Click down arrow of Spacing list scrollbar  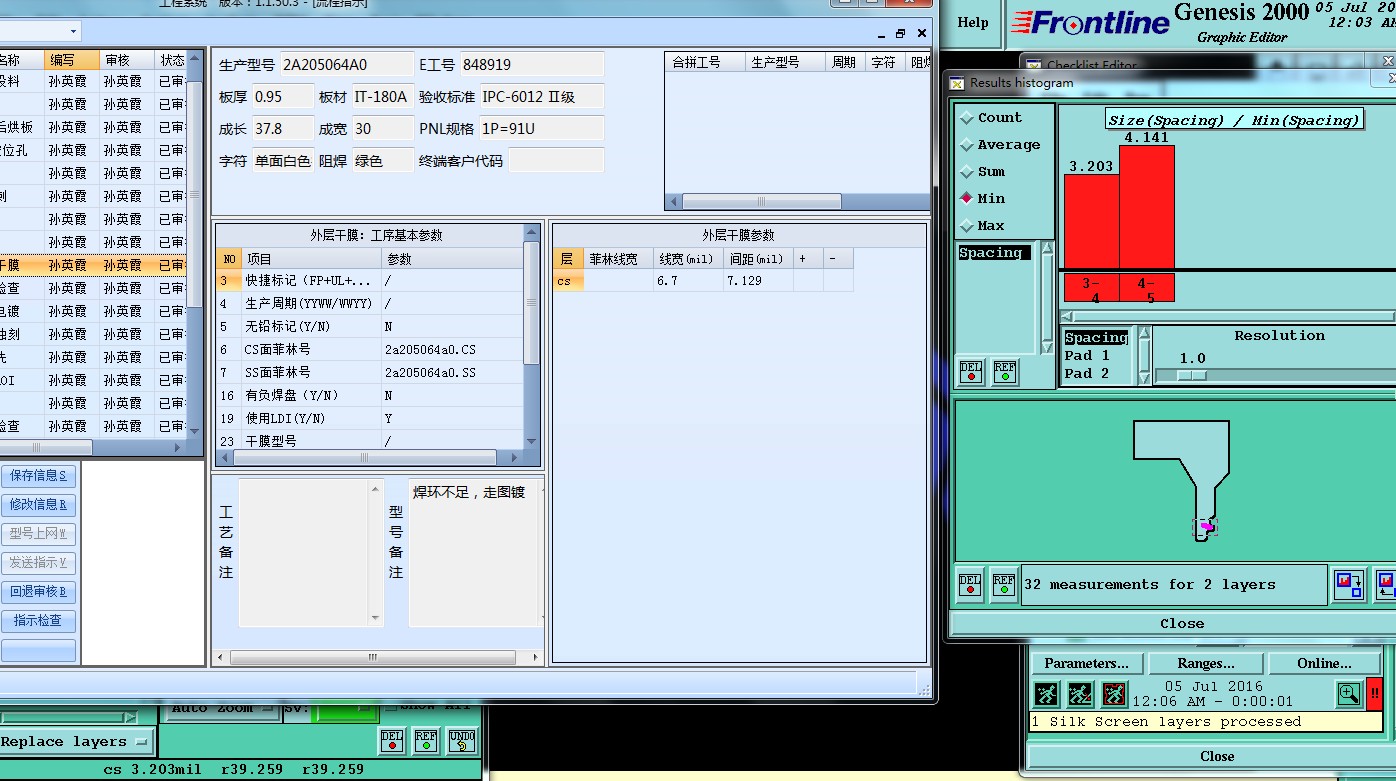pos(1047,347)
